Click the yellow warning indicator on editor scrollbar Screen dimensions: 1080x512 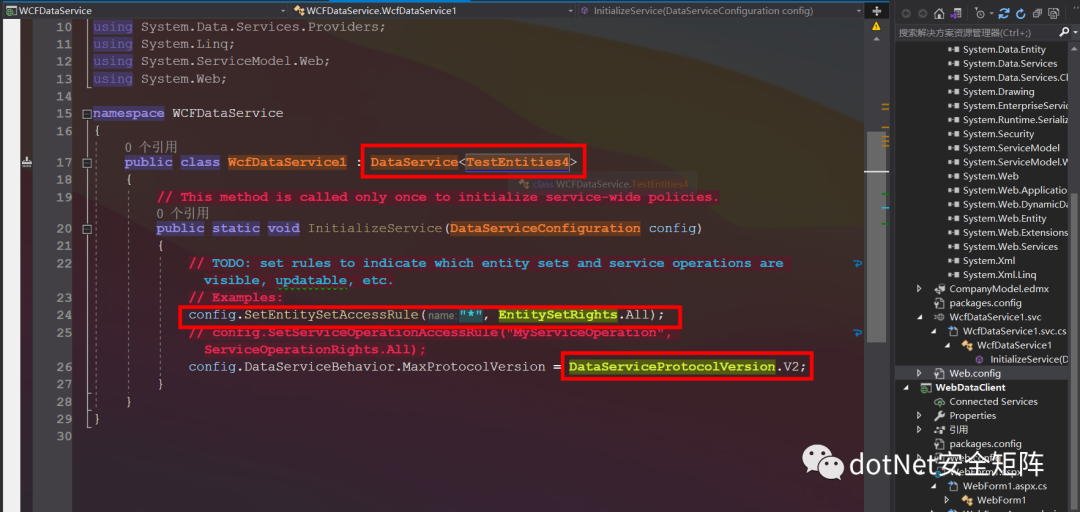pyautogui.click(x=876, y=26)
